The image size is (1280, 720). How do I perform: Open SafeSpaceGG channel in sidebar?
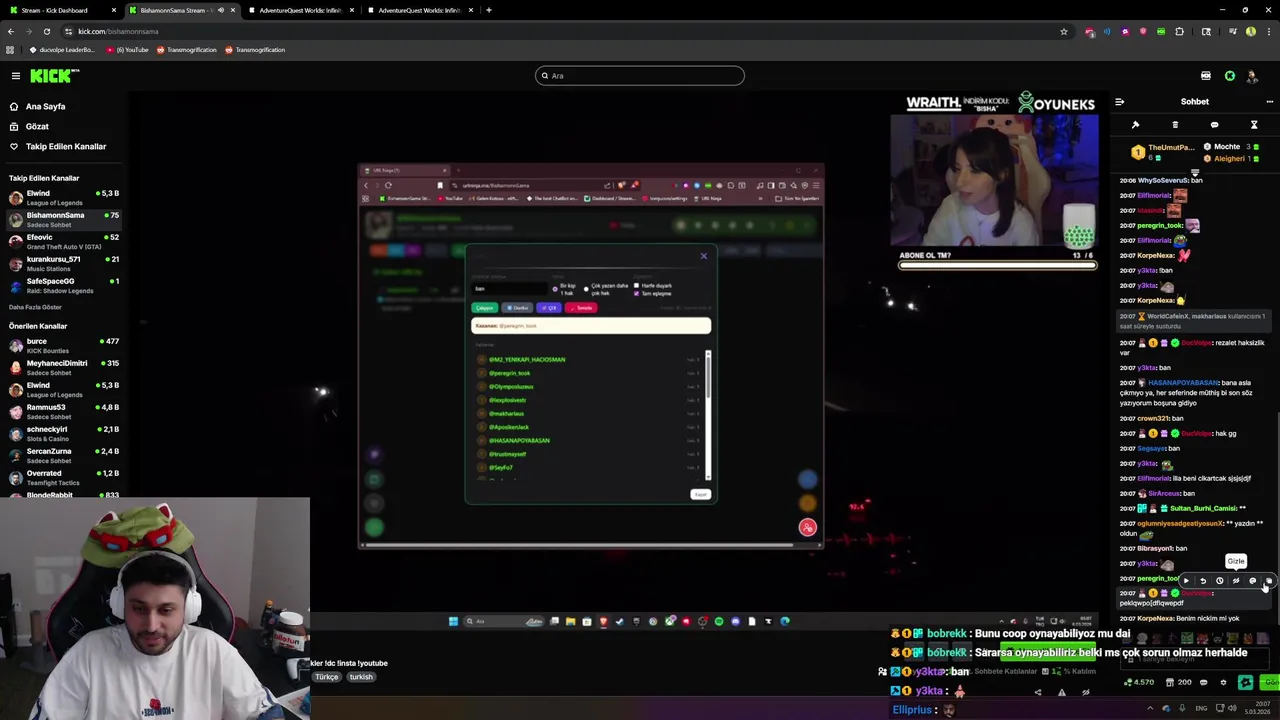click(x=64, y=285)
